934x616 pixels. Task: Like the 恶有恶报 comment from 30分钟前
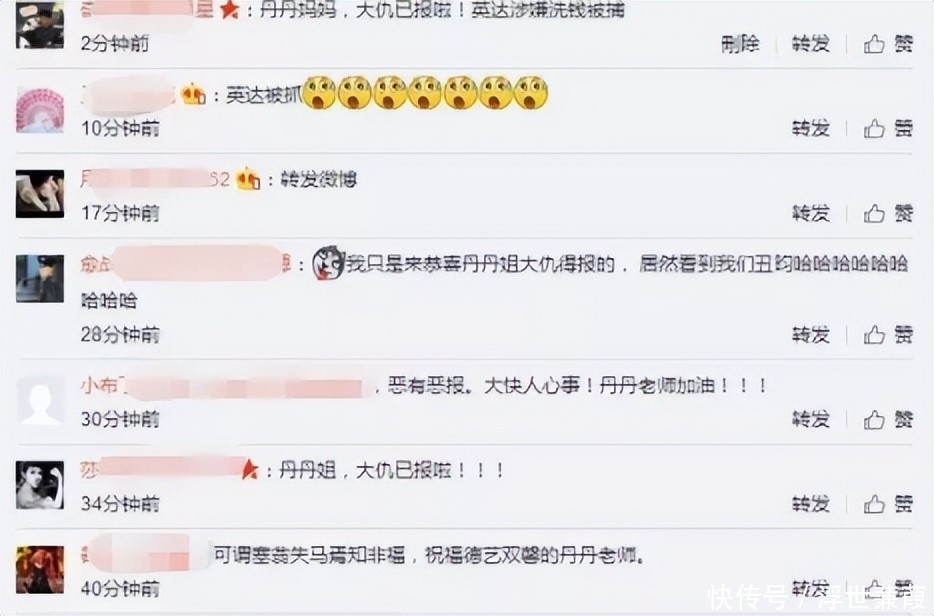pyautogui.click(x=888, y=419)
